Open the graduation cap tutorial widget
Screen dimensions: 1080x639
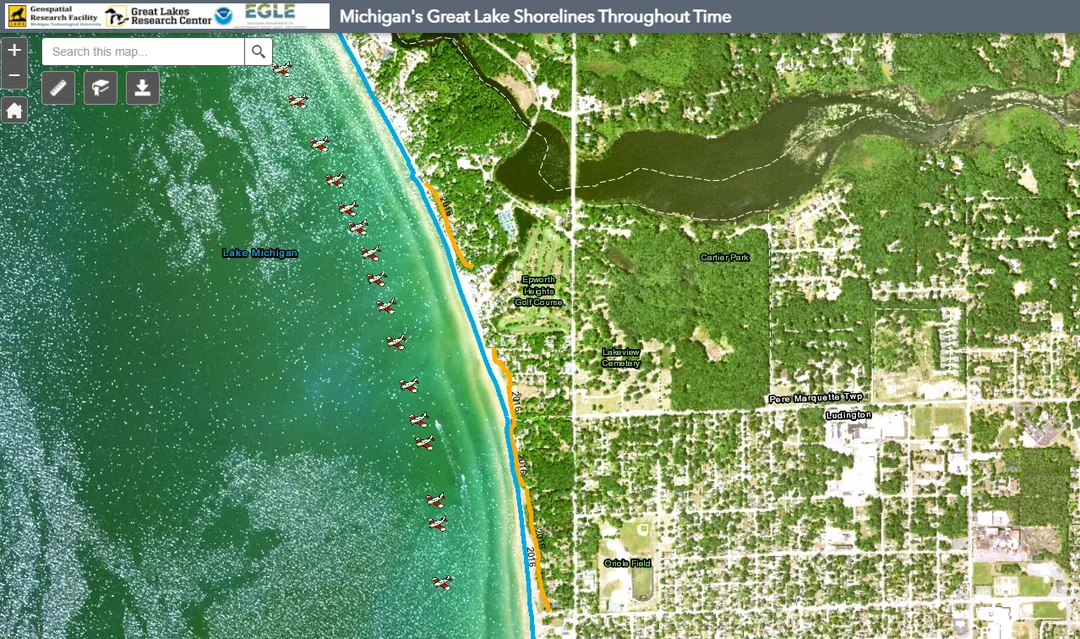(x=101, y=87)
